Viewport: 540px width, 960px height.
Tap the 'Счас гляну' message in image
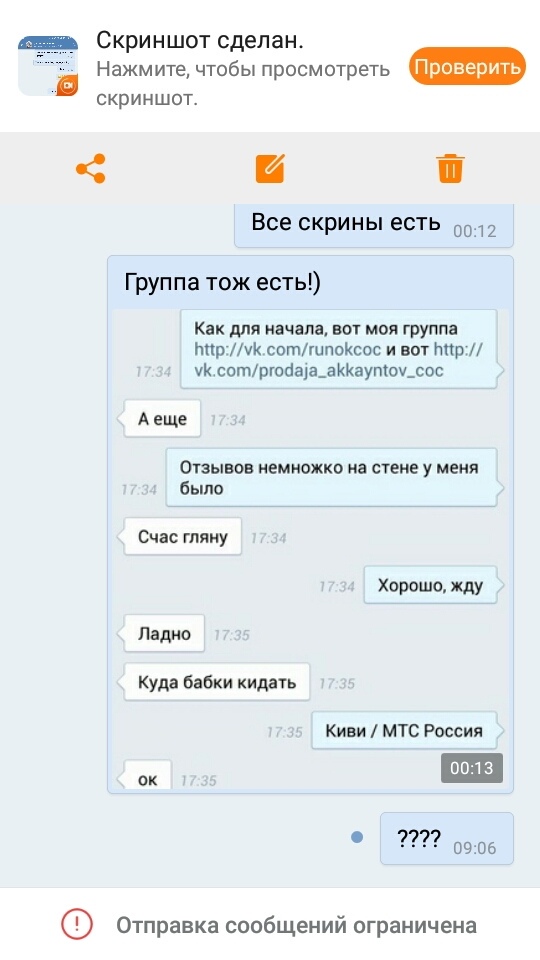[182, 537]
